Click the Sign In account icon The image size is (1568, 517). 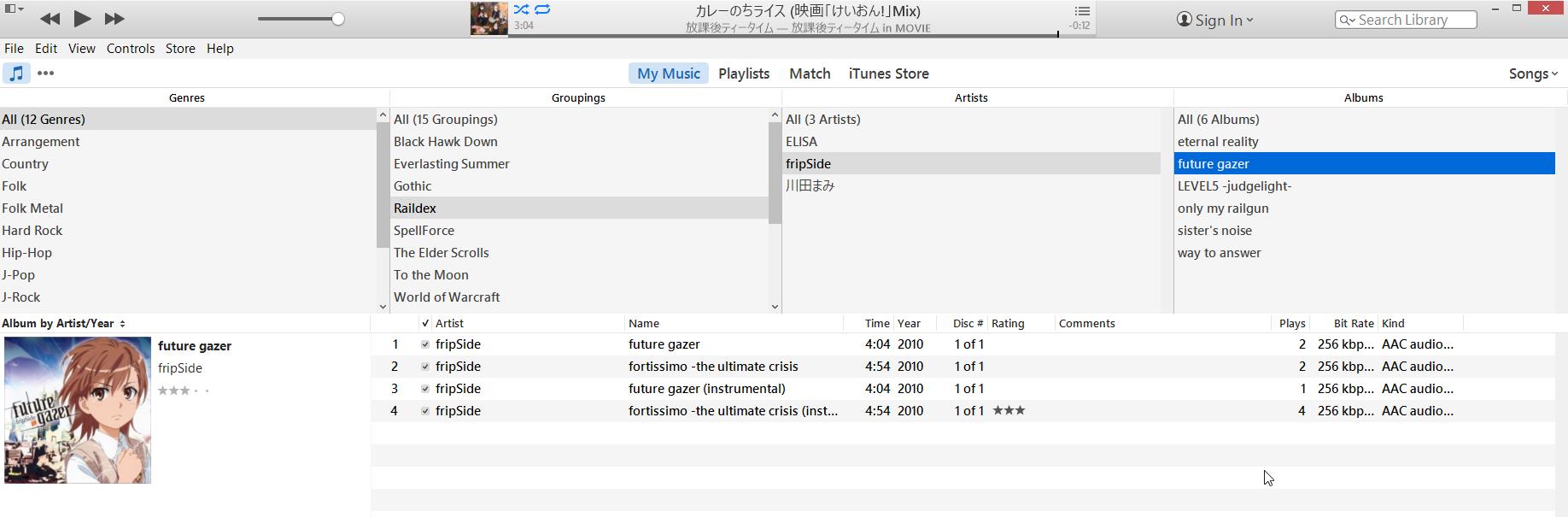tap(1184, 20)
